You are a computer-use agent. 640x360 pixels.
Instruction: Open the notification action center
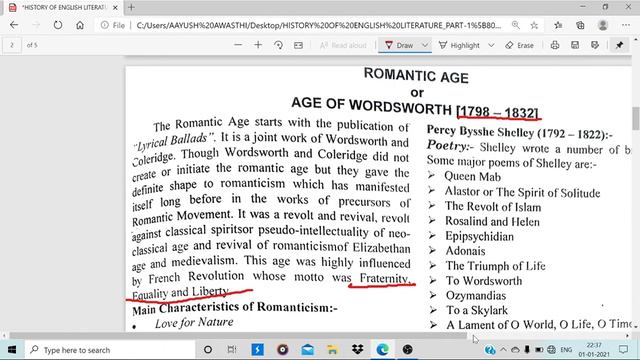click(x=623, y=350)
